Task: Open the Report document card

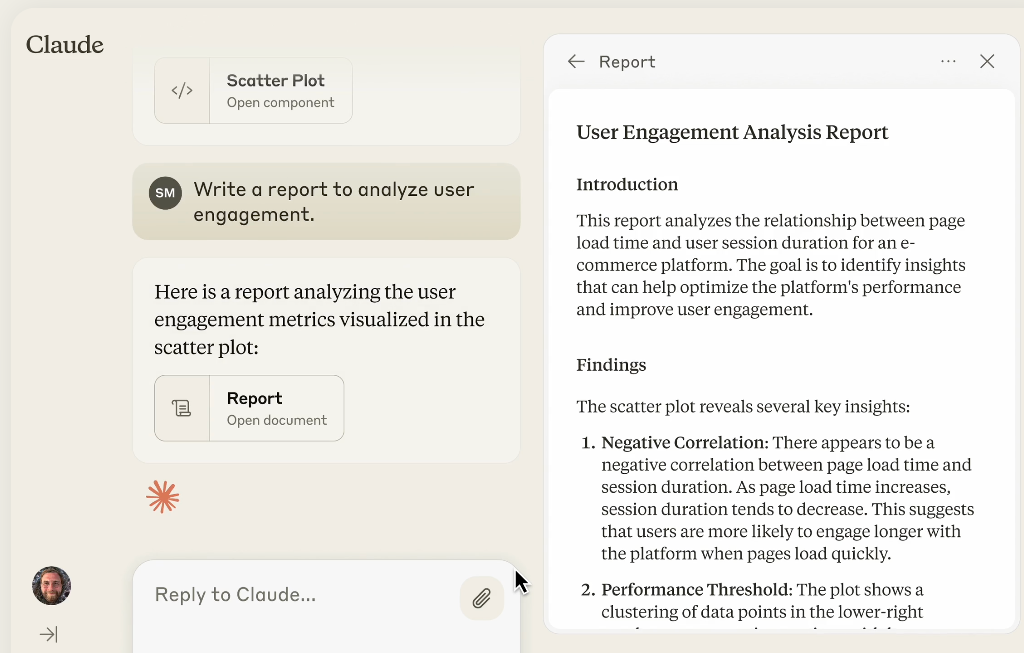Action: tap(249, 408)
